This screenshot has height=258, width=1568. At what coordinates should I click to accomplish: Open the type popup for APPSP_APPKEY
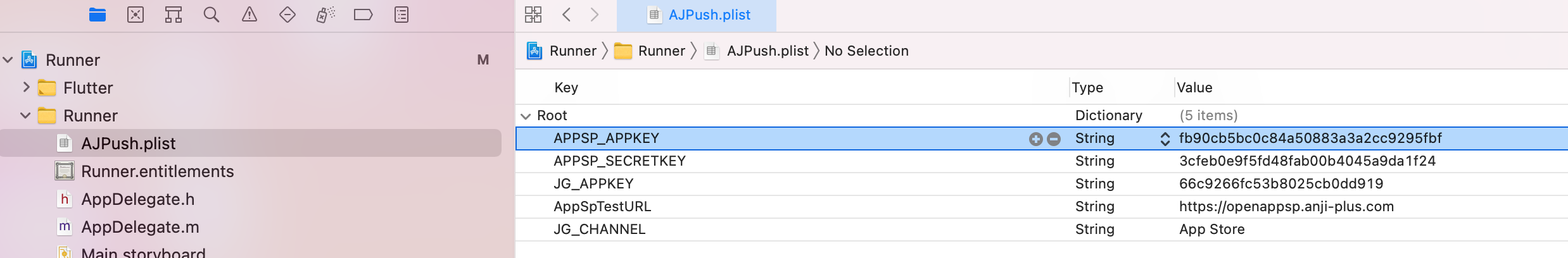(x=1165, y=138)
